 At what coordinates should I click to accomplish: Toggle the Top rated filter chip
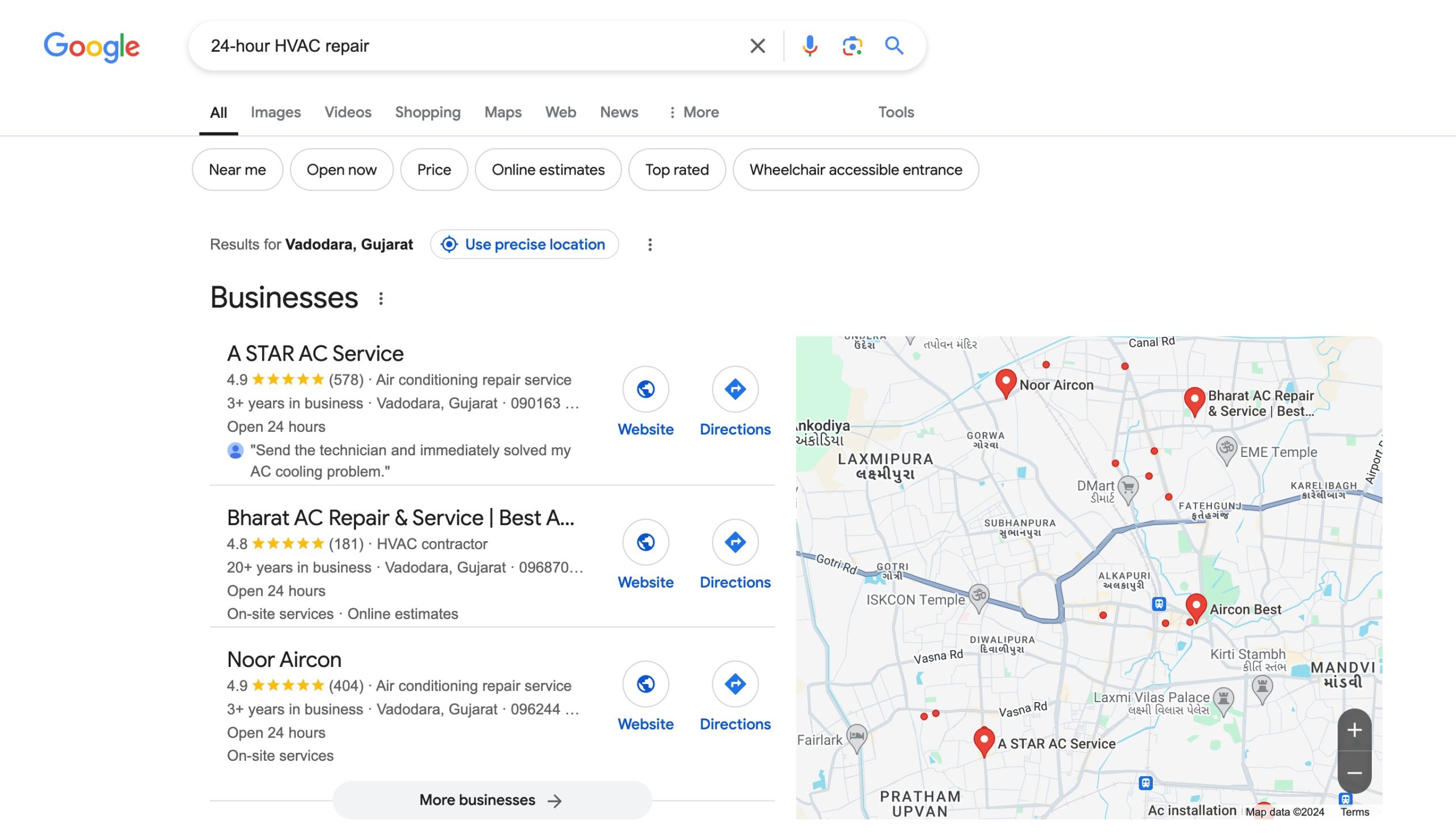click(x=676, y=170)
